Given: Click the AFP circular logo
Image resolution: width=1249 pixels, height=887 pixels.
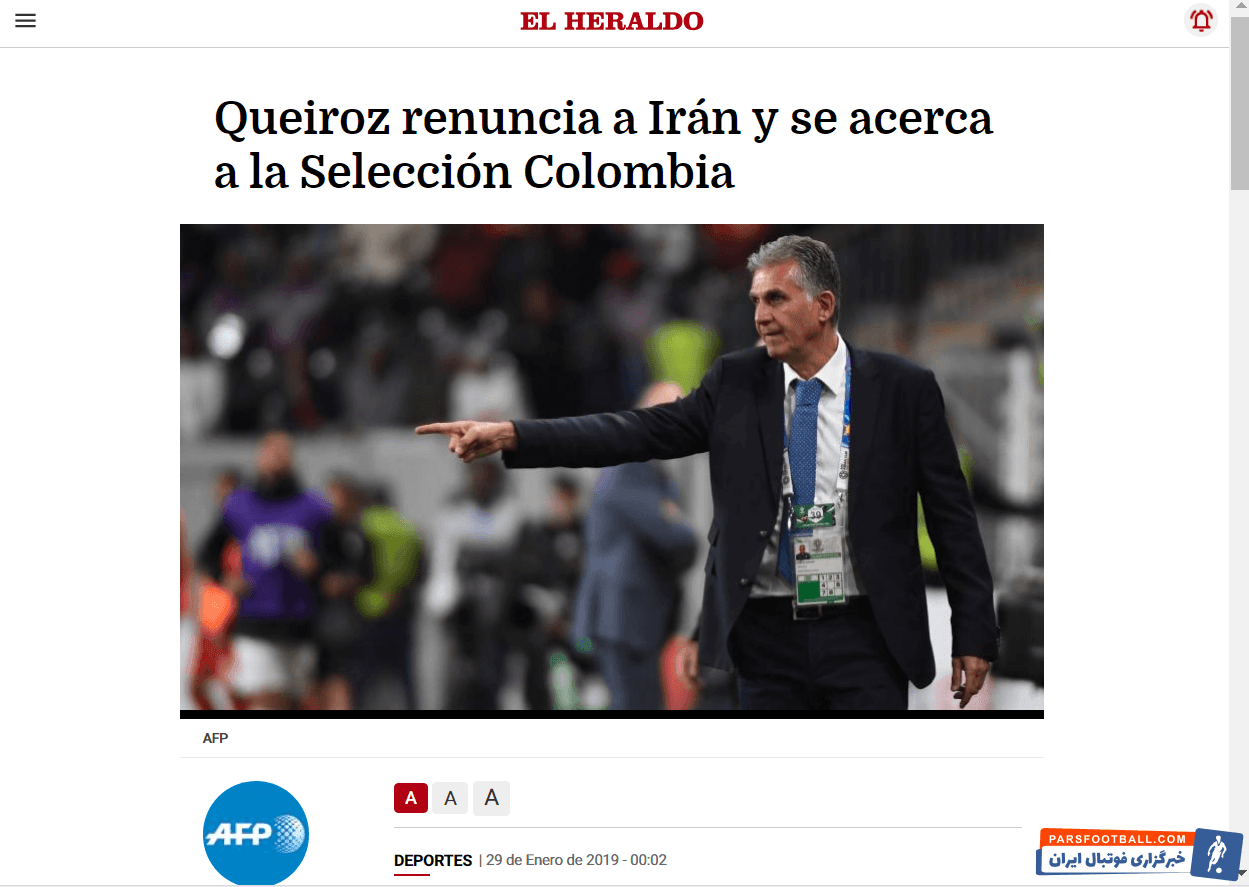Looking at the screenshot, I should tap(256, 833).
